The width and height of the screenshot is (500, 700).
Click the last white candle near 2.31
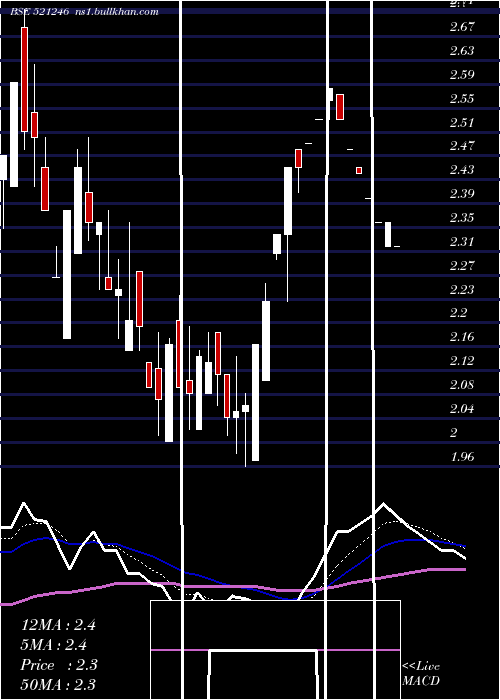tap(388, 234)
